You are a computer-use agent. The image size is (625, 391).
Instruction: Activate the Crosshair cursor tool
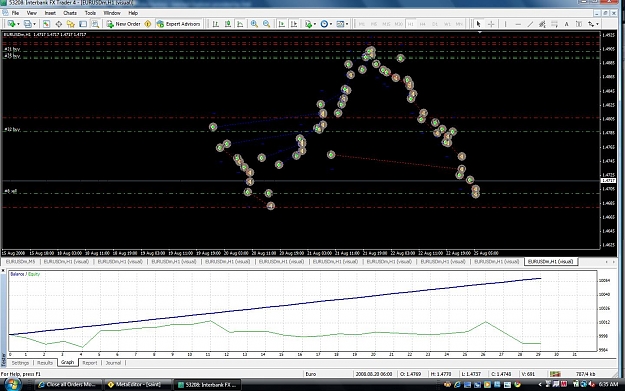[x=491, y=24]
